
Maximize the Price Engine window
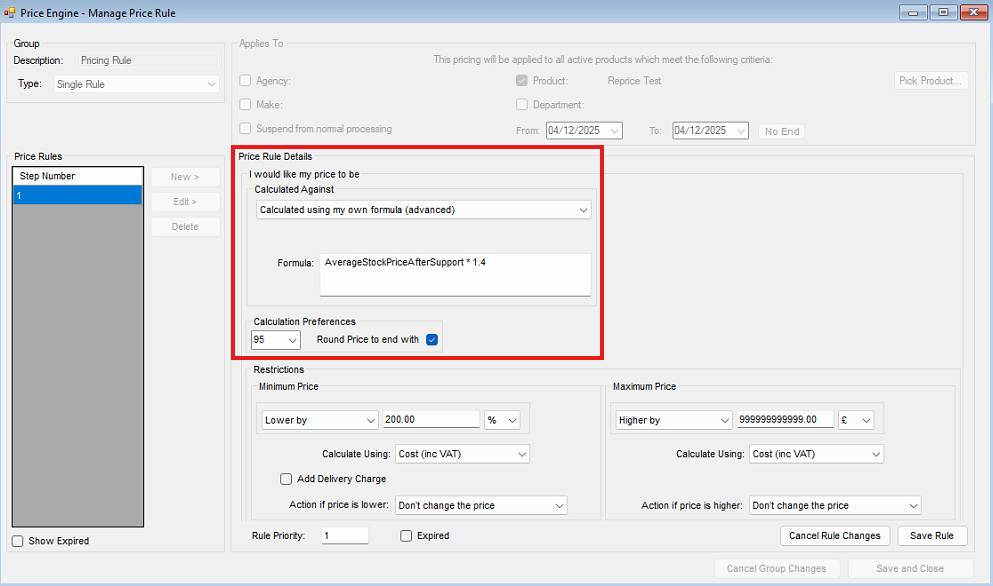click(x=943, y=12)
